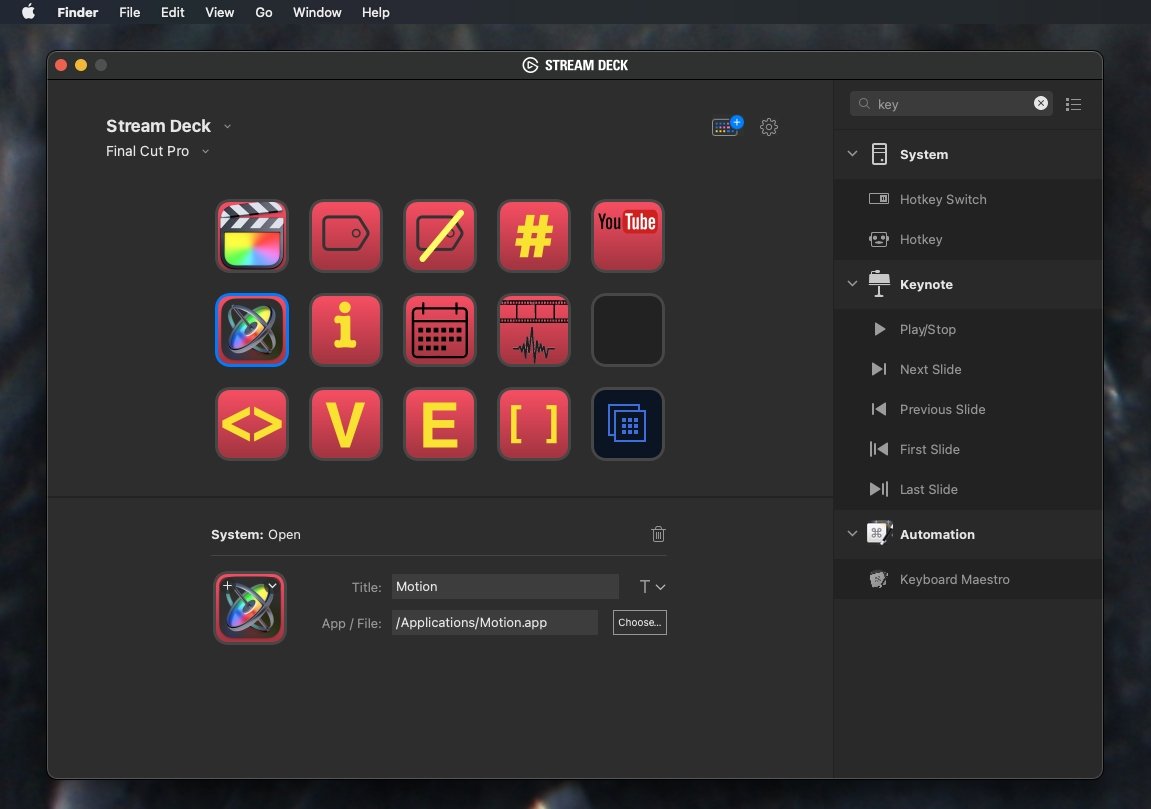Select the yellow V key

click(346, 424)
